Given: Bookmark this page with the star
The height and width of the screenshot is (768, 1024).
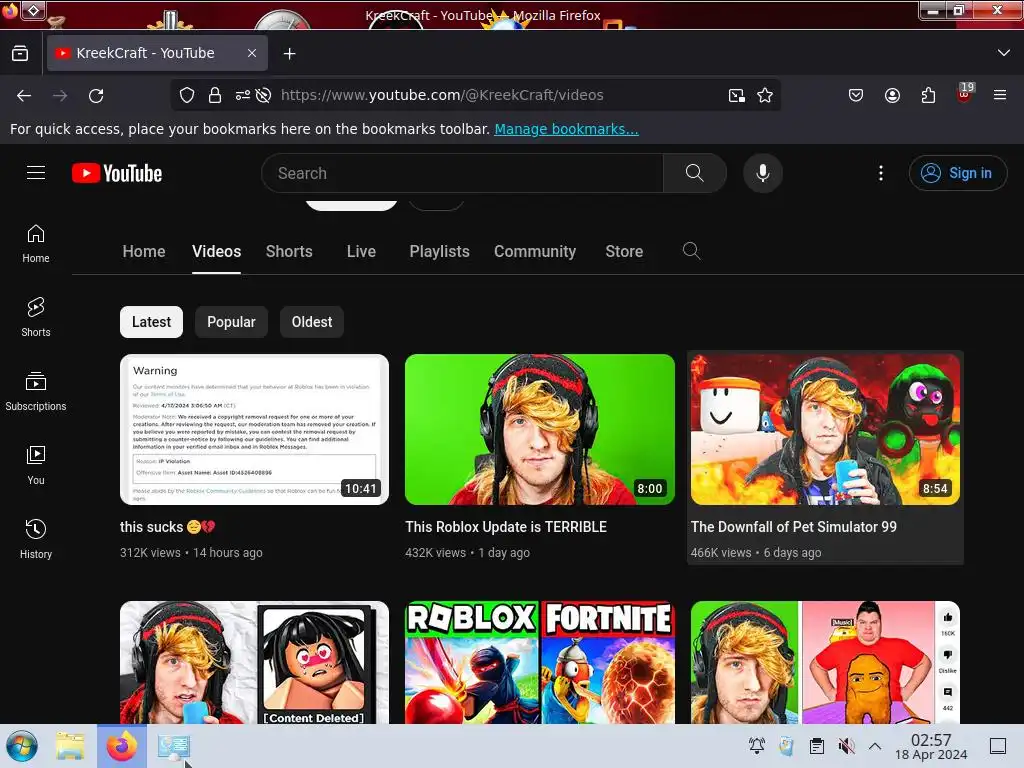Looking at the screenshot, I should (x=765, y=95).
